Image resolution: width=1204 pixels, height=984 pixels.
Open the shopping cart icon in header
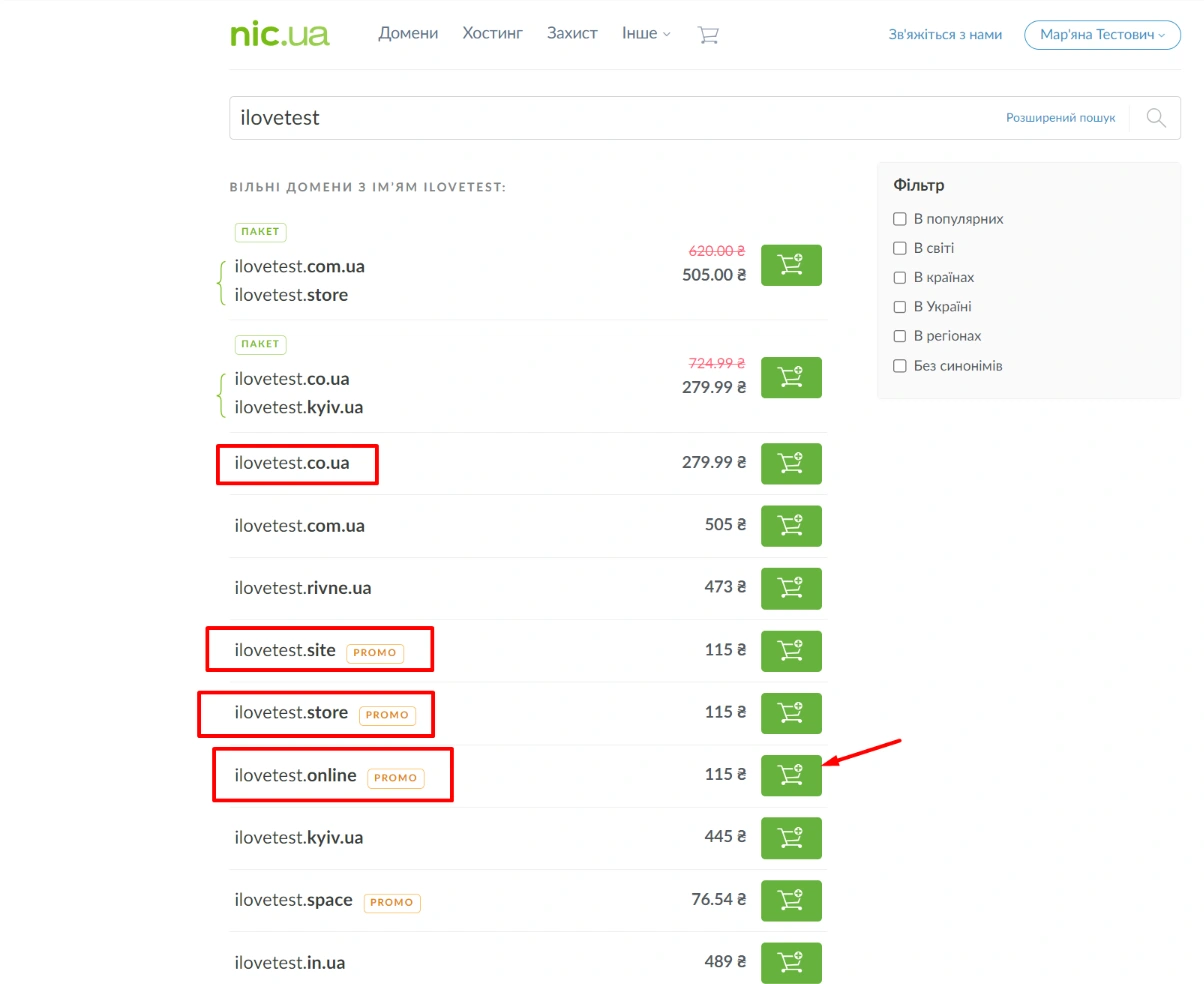(708, 34)
